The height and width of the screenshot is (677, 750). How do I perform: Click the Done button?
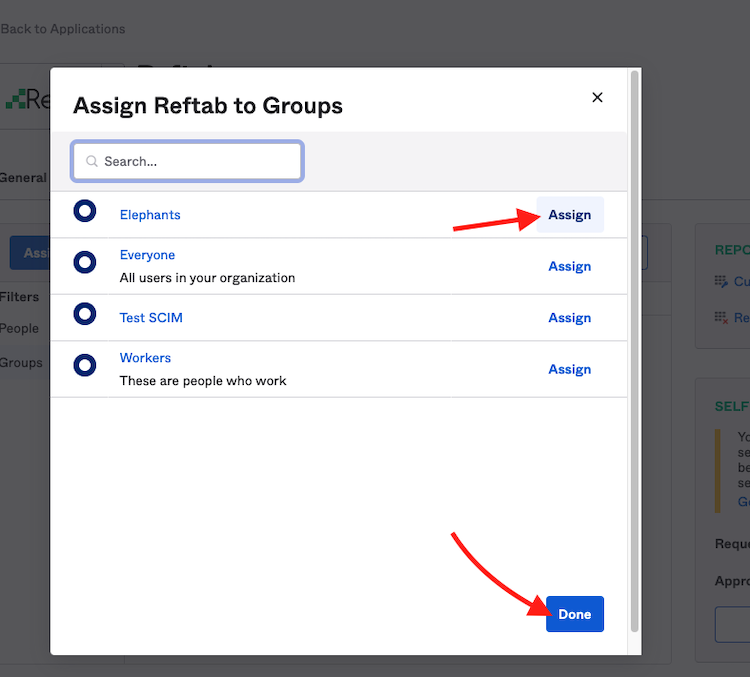point(575,614)
